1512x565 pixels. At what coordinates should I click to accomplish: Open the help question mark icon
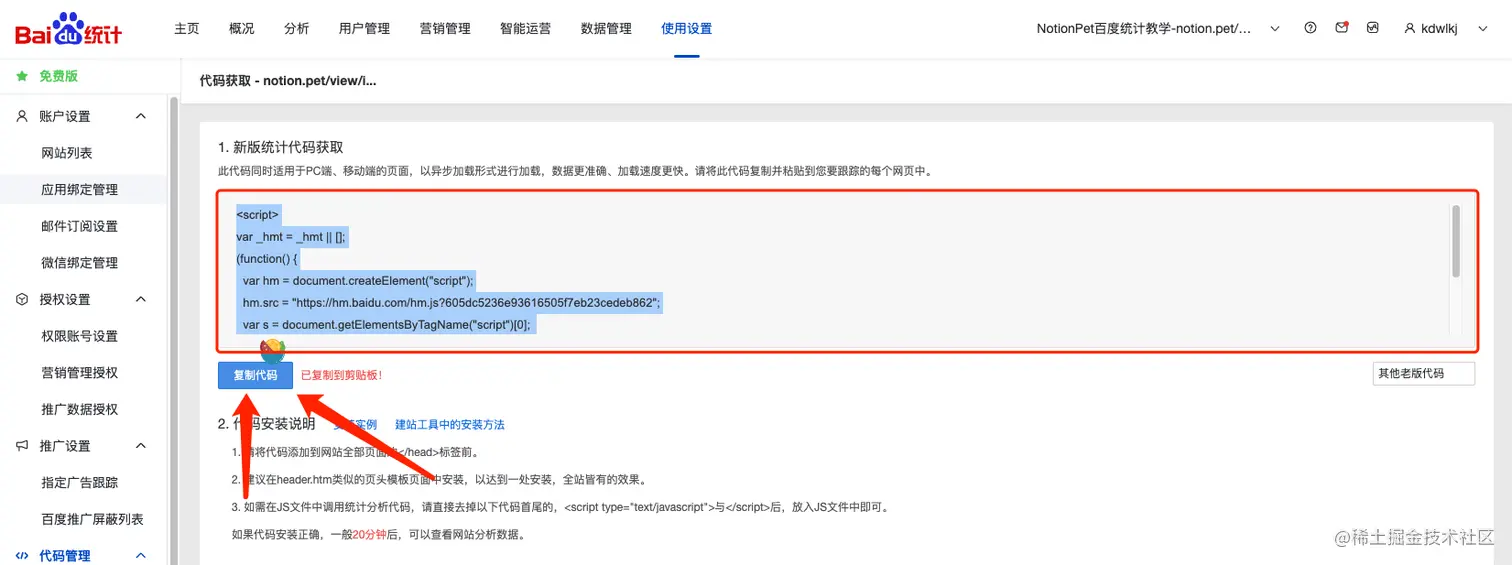pos(1310,28)
